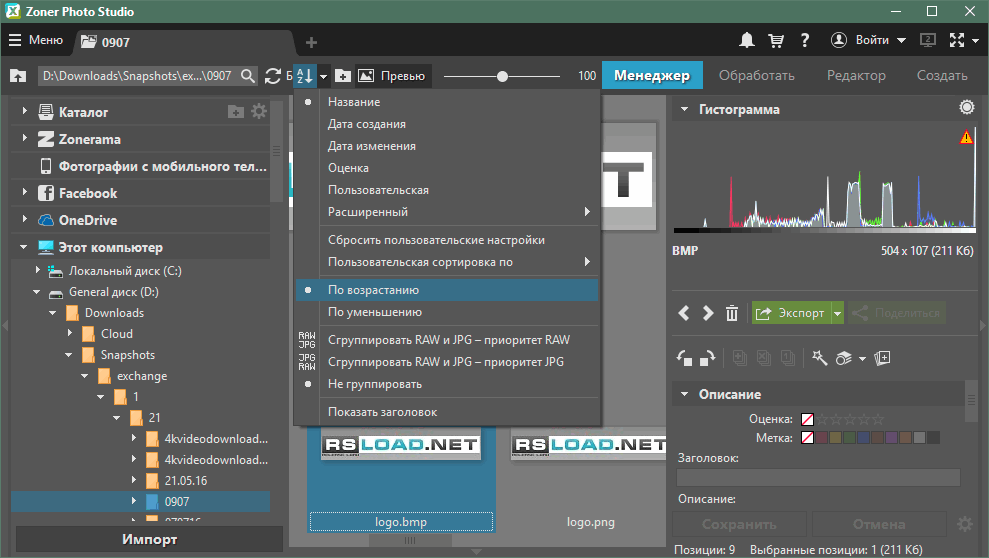
Task: Add catalog folder icon next to Каталог
Action: click(x=235, y=112)
